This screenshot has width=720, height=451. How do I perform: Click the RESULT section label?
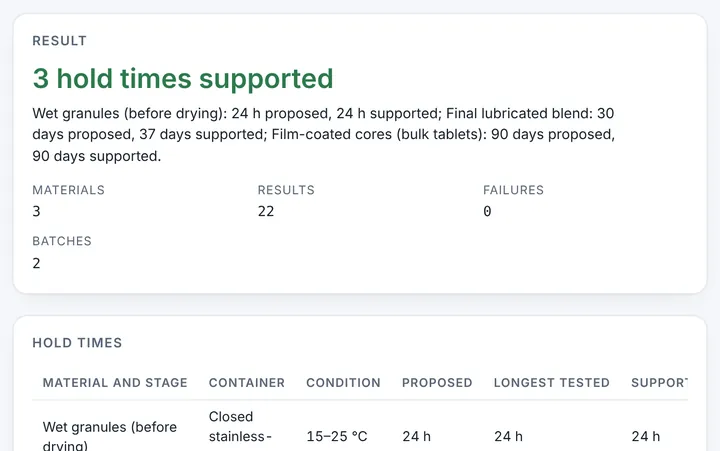click(x=59, y=41)
